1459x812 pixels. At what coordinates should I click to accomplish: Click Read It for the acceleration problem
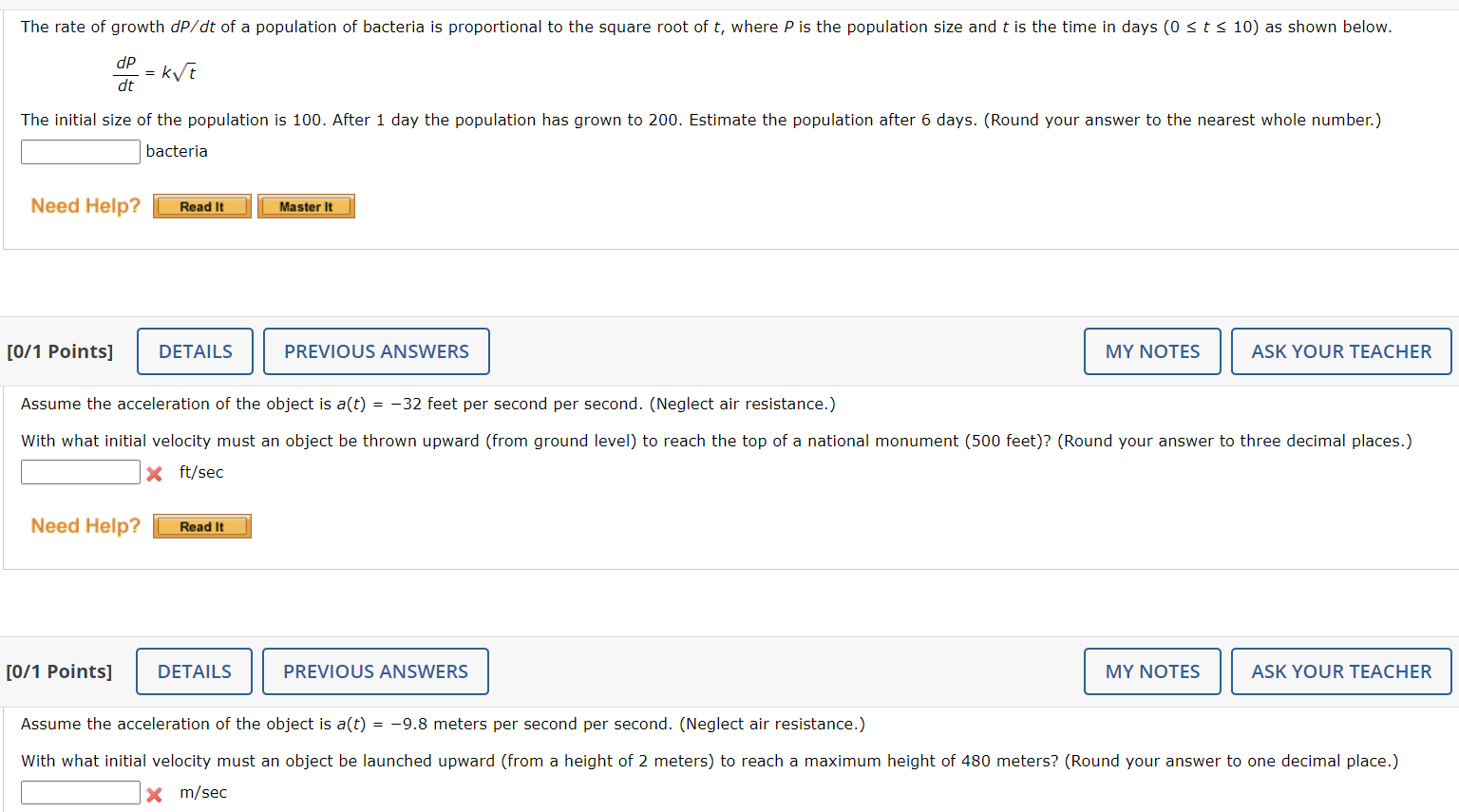click(x=201, y=526)
